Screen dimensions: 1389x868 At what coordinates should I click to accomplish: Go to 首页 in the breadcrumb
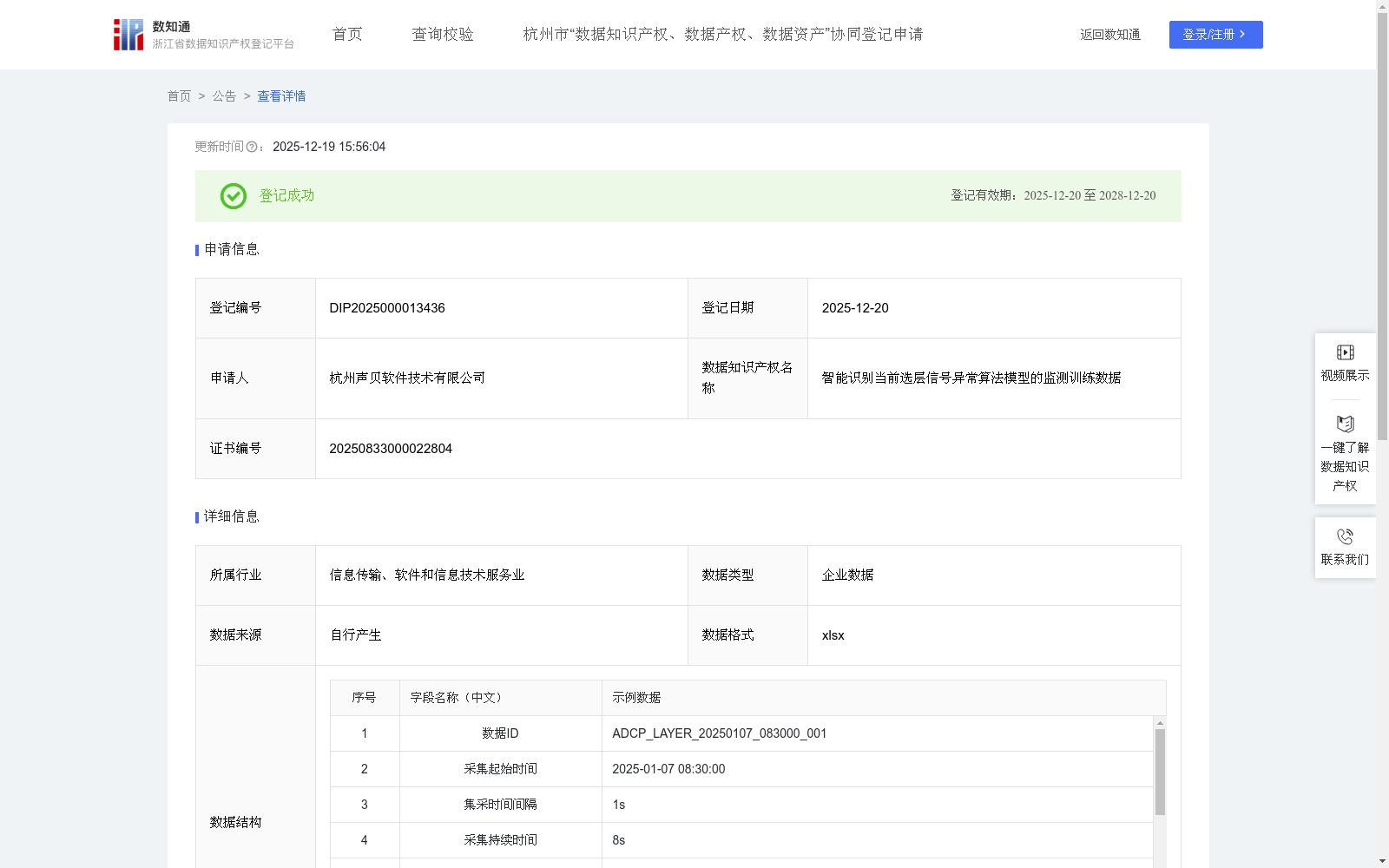pyautogui.click(x=179, y=96)
